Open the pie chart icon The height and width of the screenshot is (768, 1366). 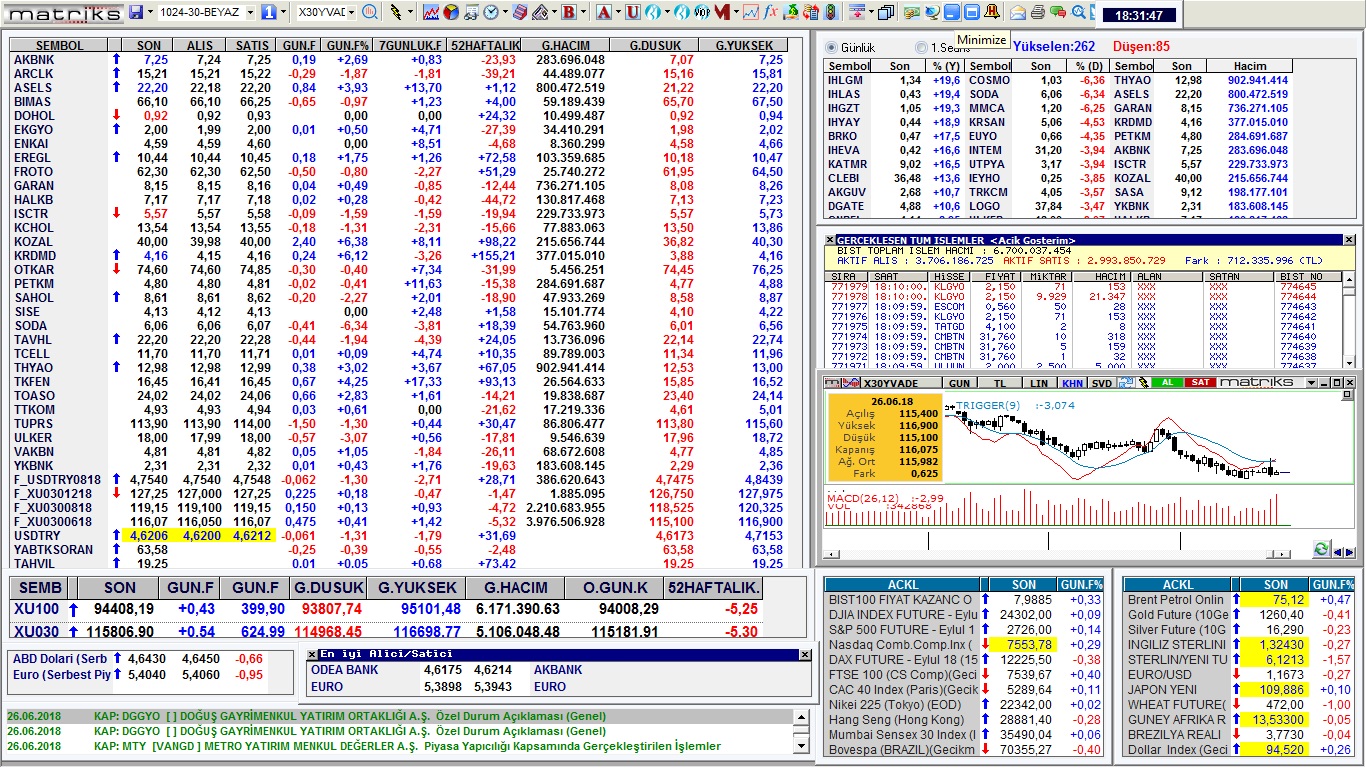(x=450, y=12)
